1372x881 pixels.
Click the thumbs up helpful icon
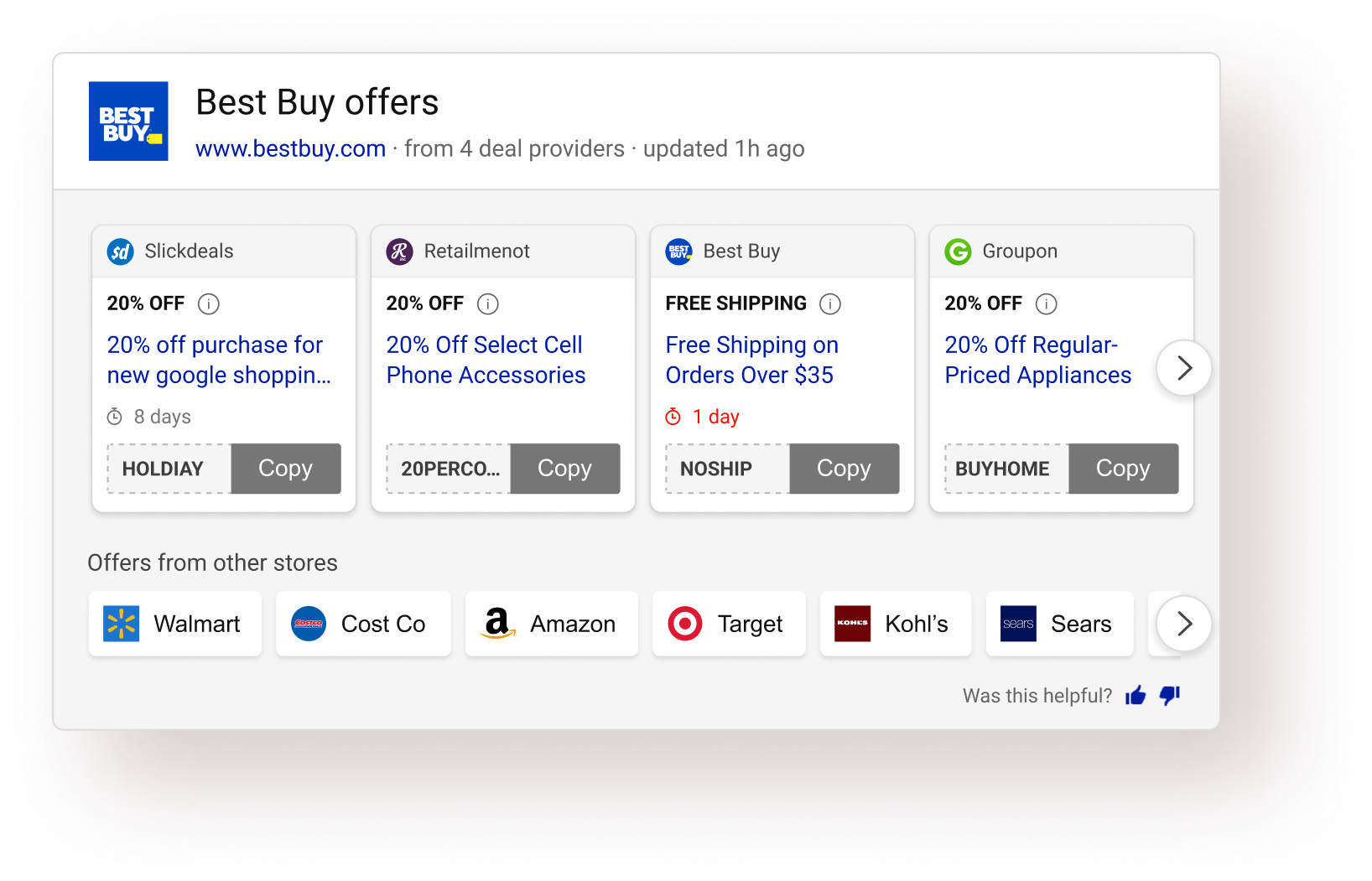pyautogui.click(x=1136, y=695)
